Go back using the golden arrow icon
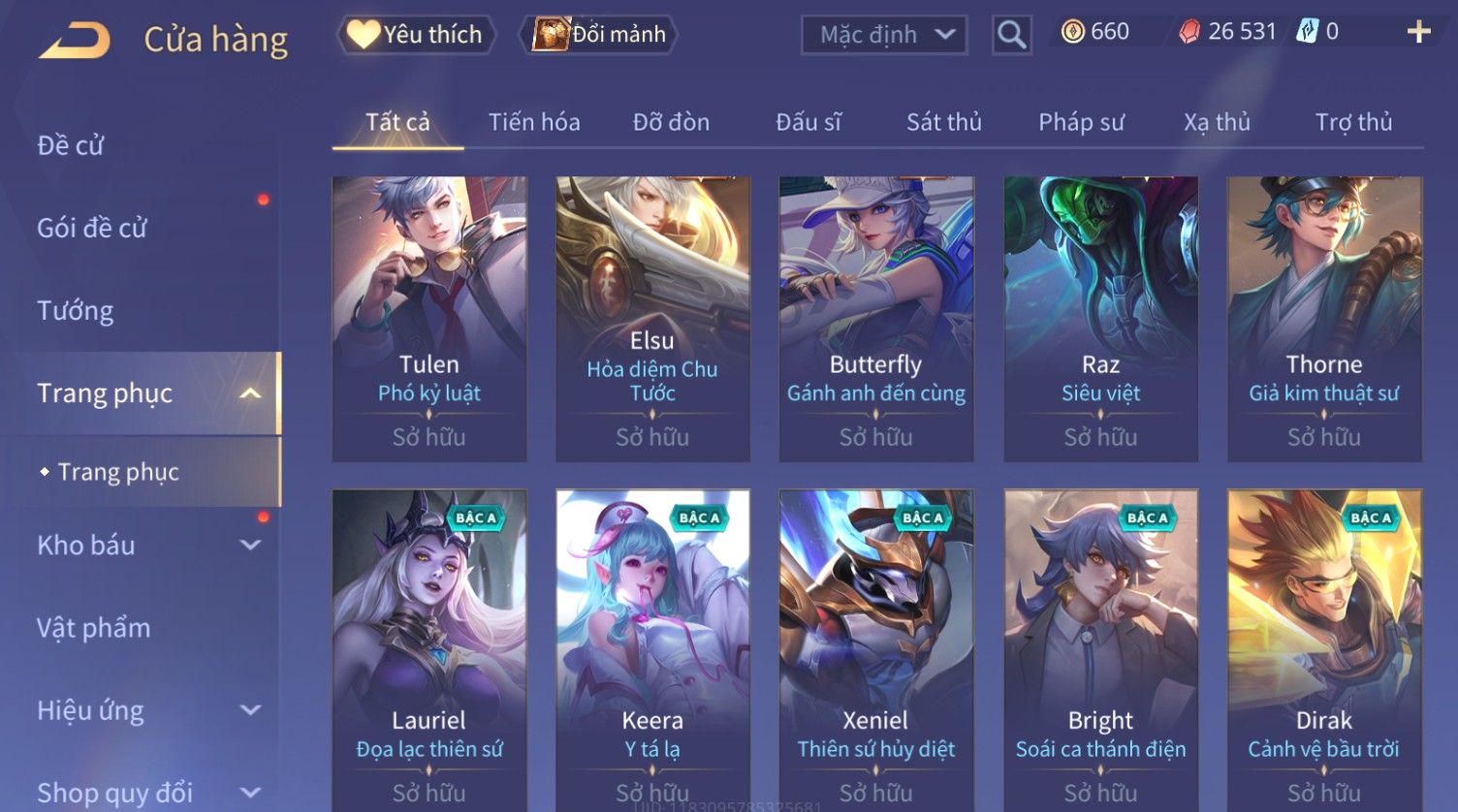Screen dimensions: 1458x812 [x=74, y=41]
